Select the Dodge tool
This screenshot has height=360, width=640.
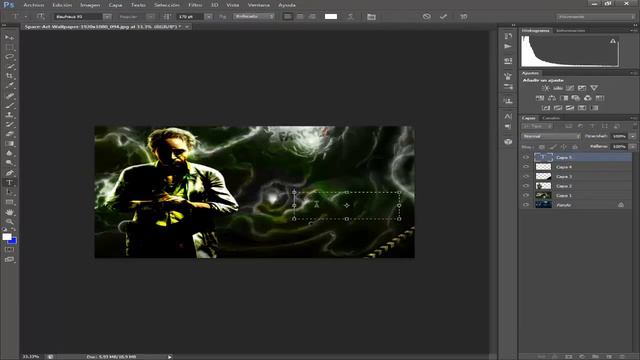(9, 163)
